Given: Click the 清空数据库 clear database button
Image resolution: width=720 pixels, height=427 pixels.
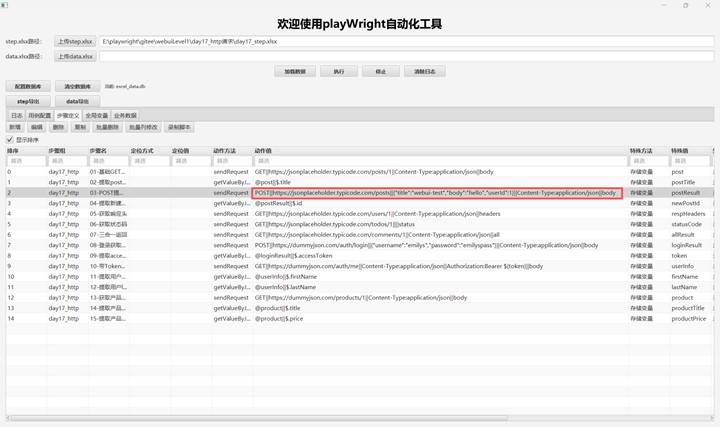Looking at the screenshot, I should pos(77,86).
